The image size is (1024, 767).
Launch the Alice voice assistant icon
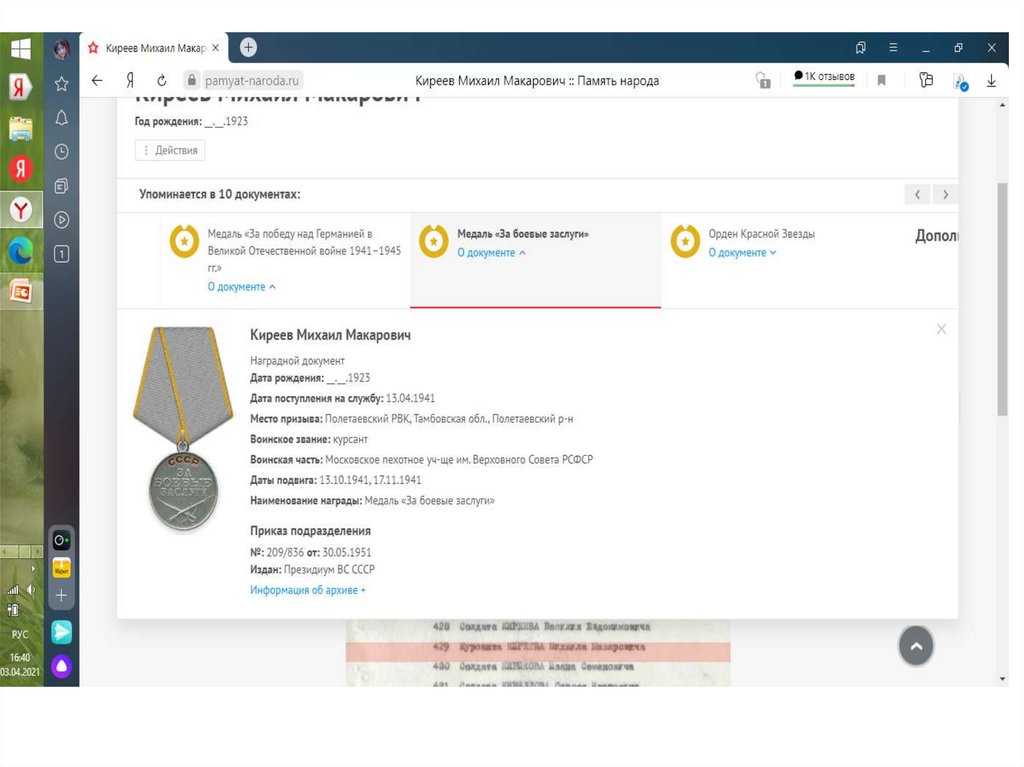(x=61, y=667)
